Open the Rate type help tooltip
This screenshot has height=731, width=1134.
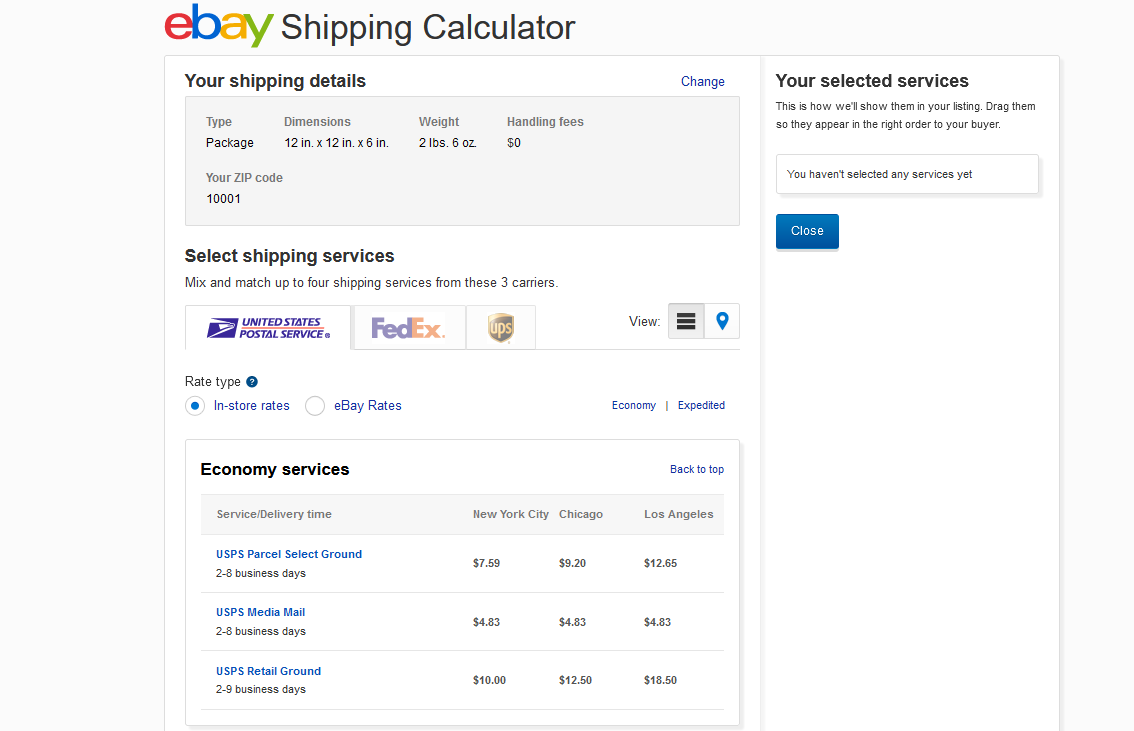[x=251, y=381]
